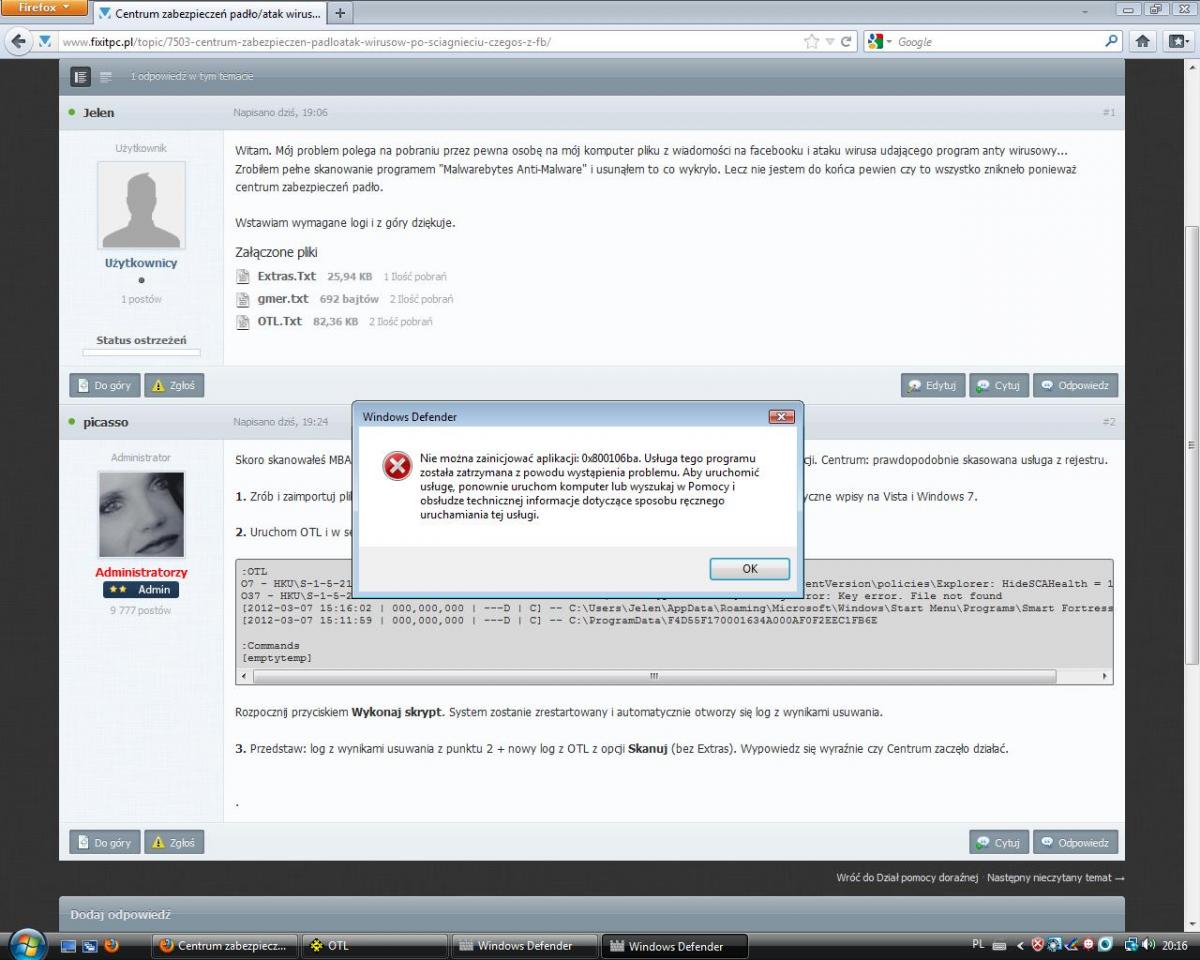Image resolution: width=1200 pixels, height=960 pixels.
Task: Open picasso's avatar photo
Action: click(x=141, y=514)
